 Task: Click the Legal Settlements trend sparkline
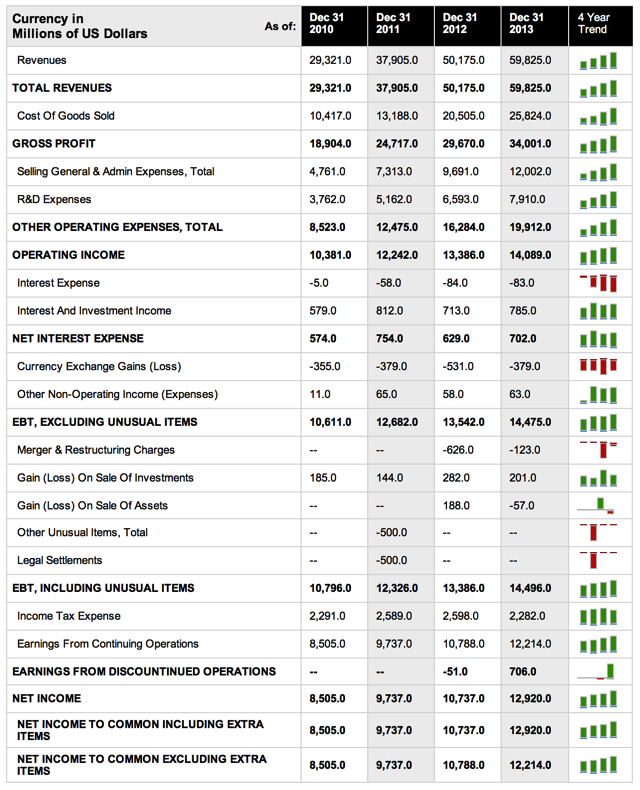(x=598, y=560)
